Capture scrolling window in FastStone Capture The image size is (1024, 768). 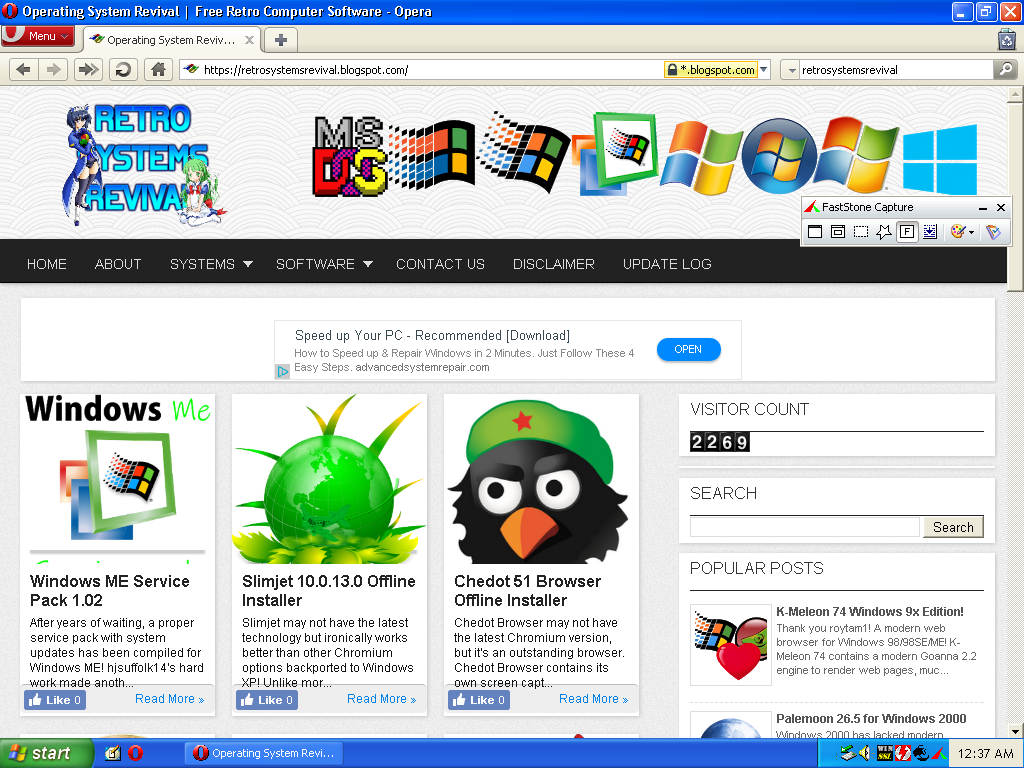click(930, 231)
